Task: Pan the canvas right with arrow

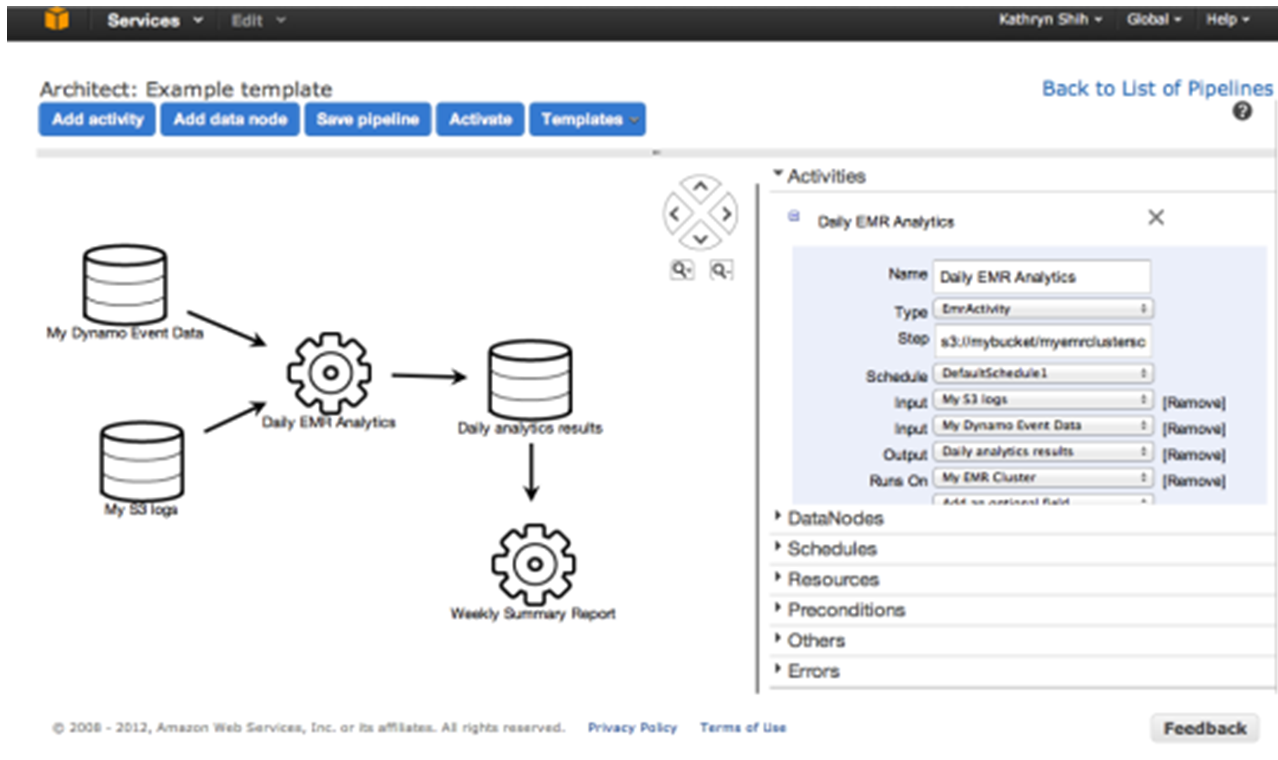Action: click(726, 213)
